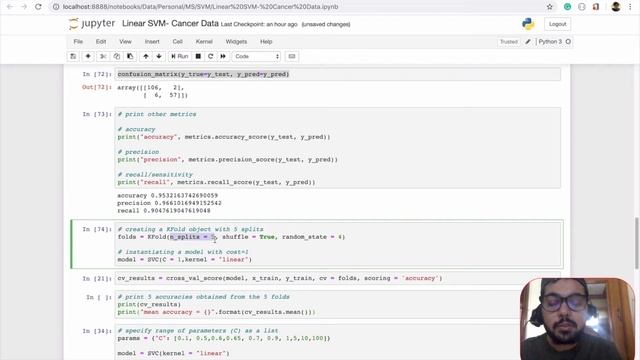Click the Jupyter logo
Screen dimensions: 640x360
[x=92, y=24]
